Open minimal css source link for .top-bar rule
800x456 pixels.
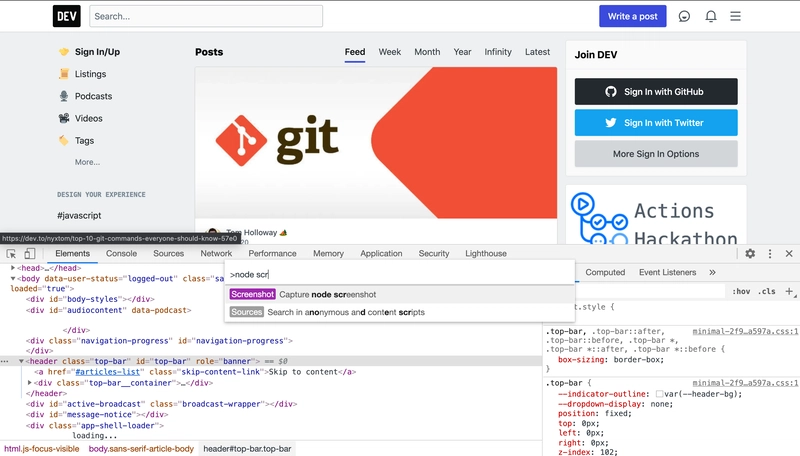tap(745, 383)
